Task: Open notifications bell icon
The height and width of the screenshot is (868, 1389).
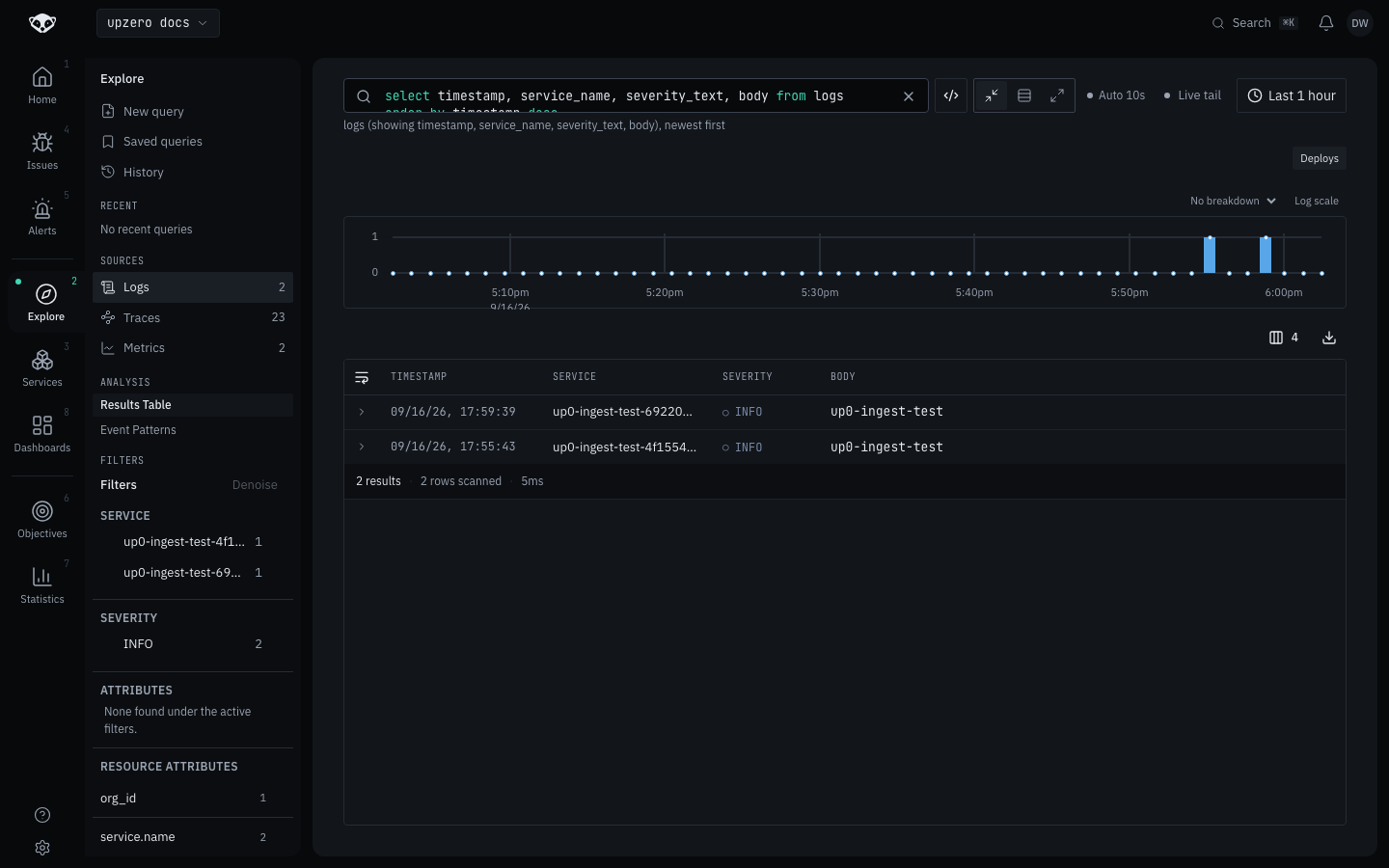Action: tap(1326, 23)
